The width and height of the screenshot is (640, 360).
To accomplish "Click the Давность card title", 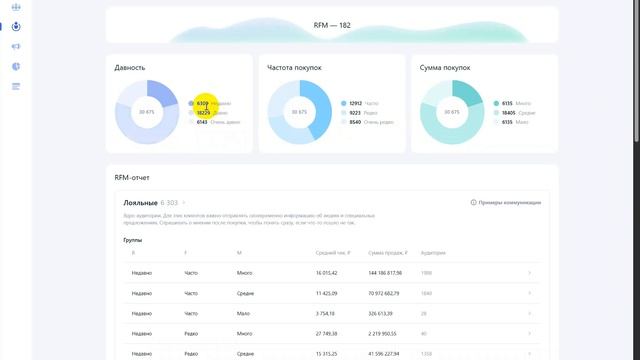I will tap(130, 68).
